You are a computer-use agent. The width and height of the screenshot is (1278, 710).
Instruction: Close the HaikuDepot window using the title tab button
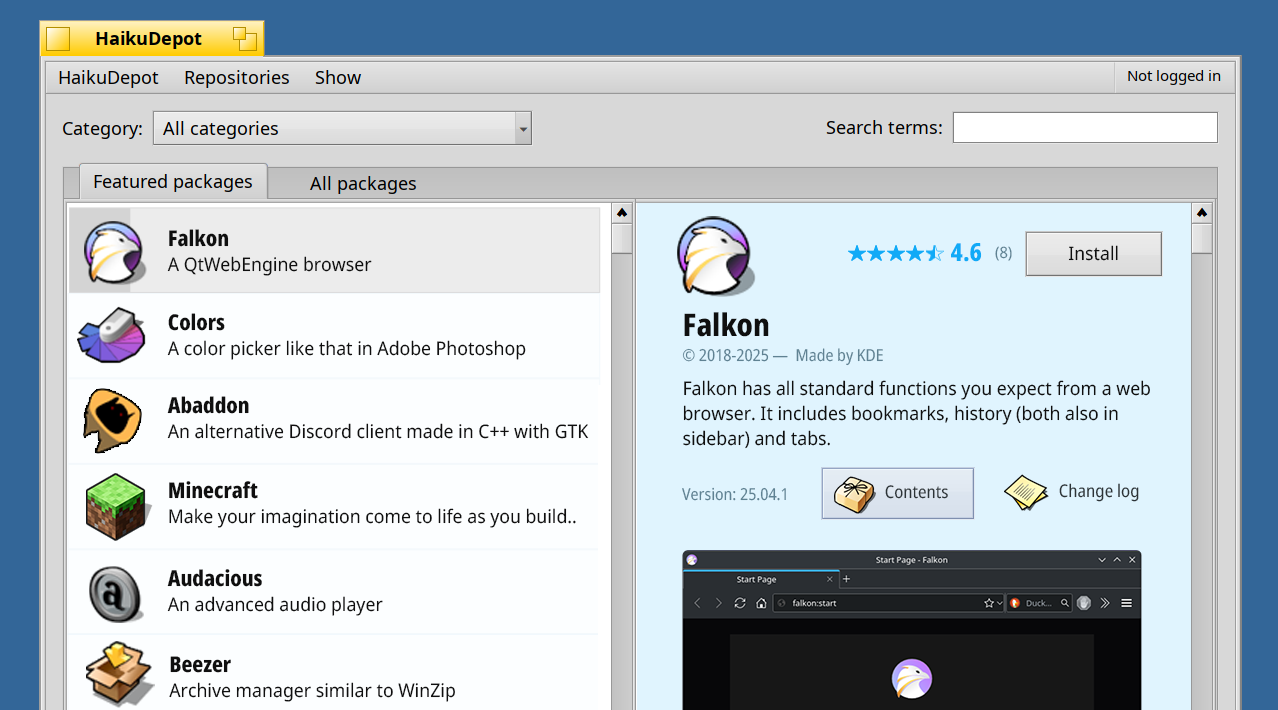pyautogui.click(x=58, y=39)
